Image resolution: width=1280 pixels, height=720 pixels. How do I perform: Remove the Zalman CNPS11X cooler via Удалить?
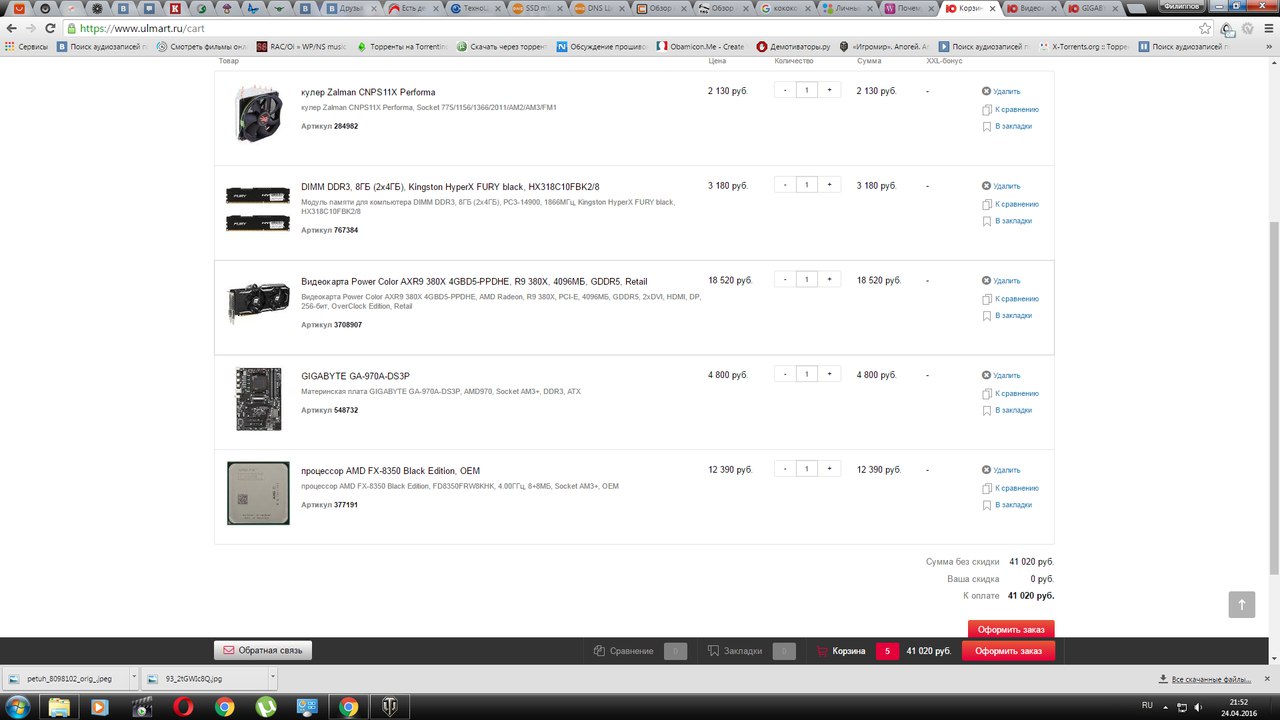click(1001, 91)
